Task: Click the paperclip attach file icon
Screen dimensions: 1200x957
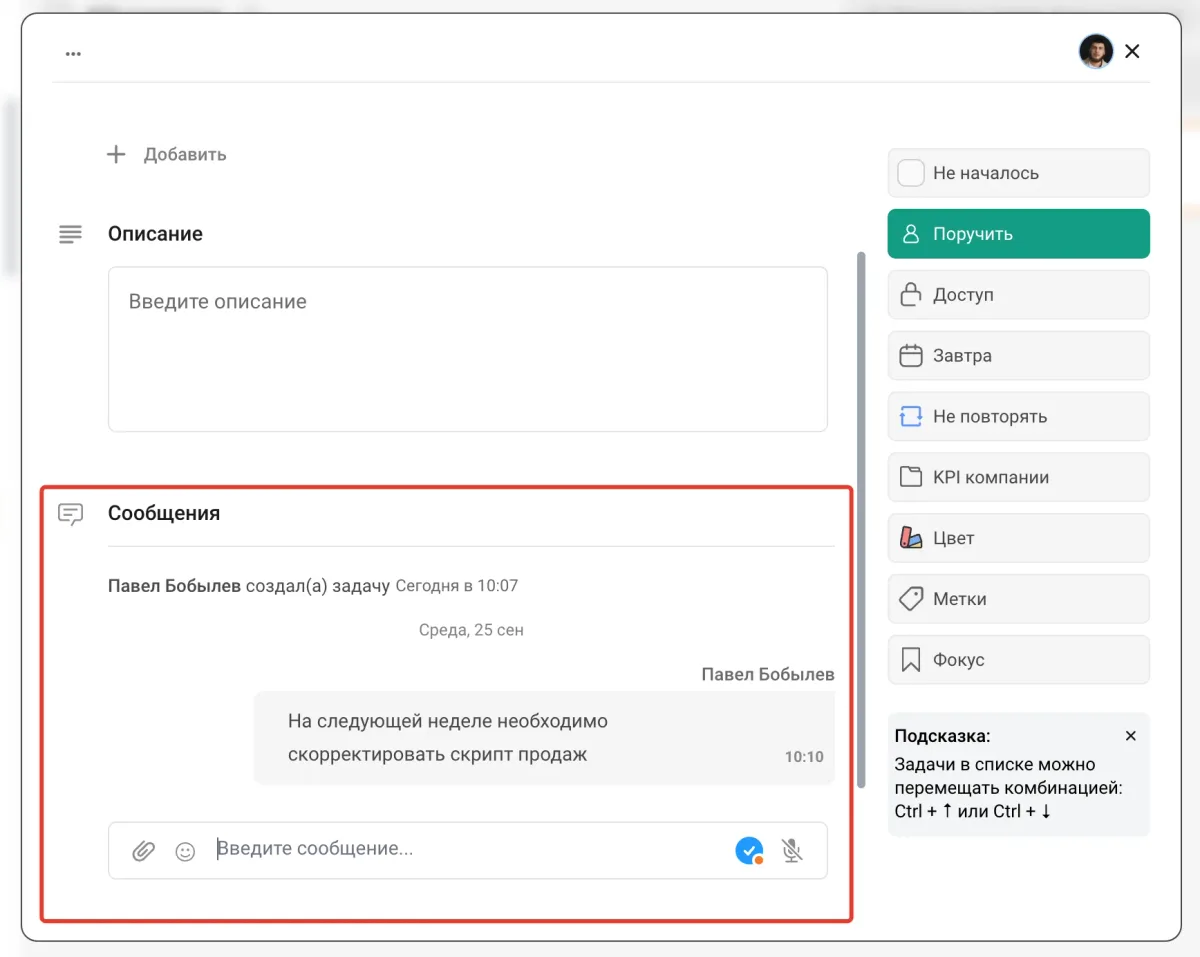Action: click(x=144, y=851)
